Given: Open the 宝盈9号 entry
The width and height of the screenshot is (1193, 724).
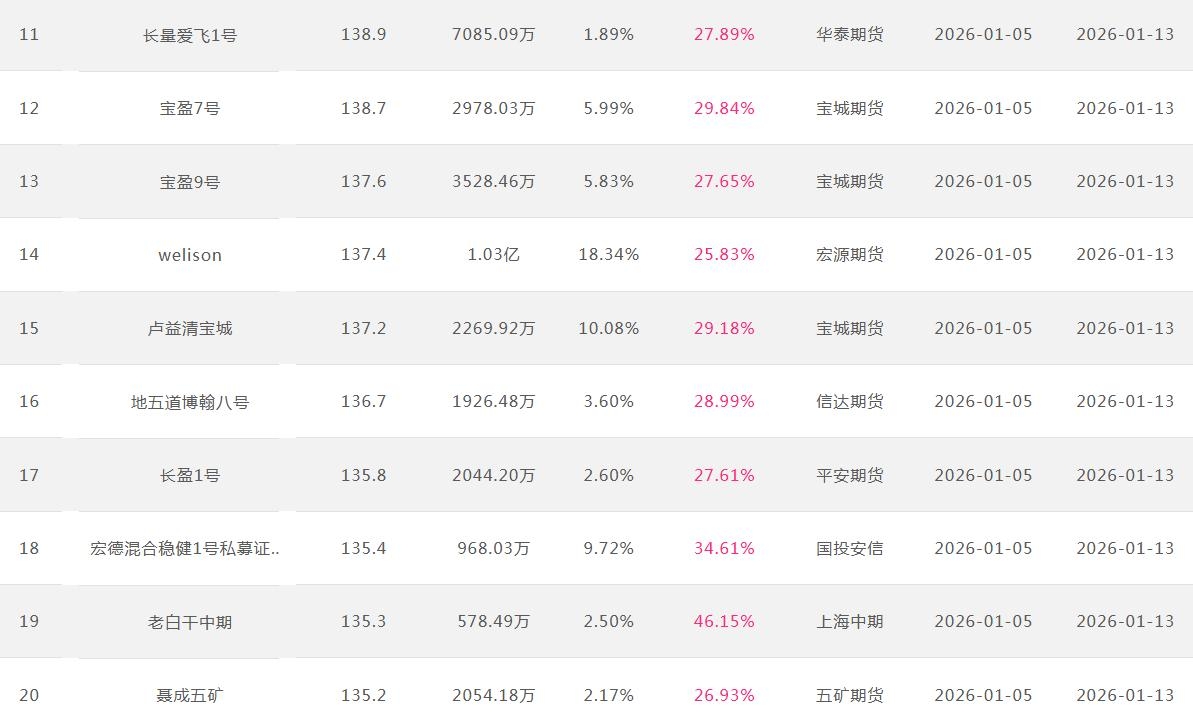Looking at the screenshot, I should 190,182.
